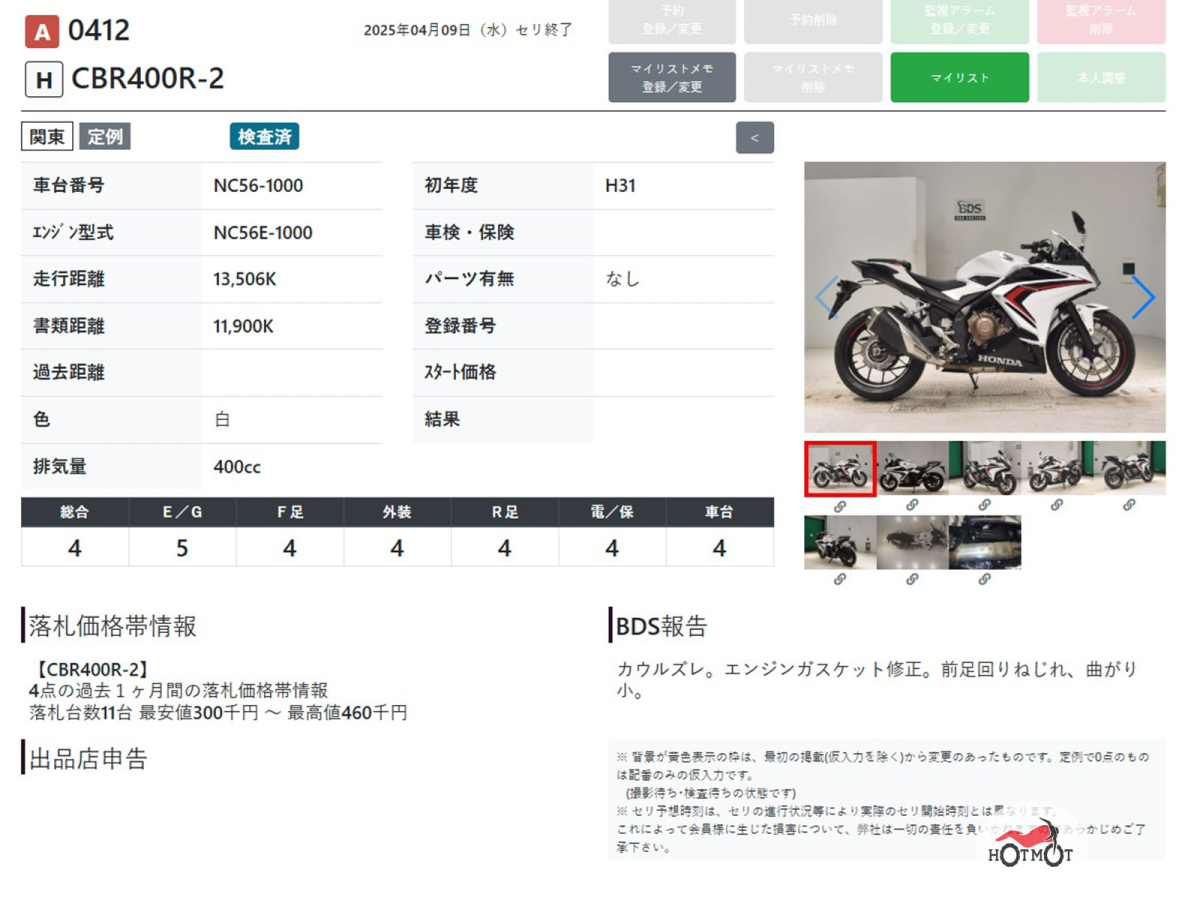Click link icon under fourth bike thumbnail
Screen dimensions: 1200x906
click(x=1057, y=506)
